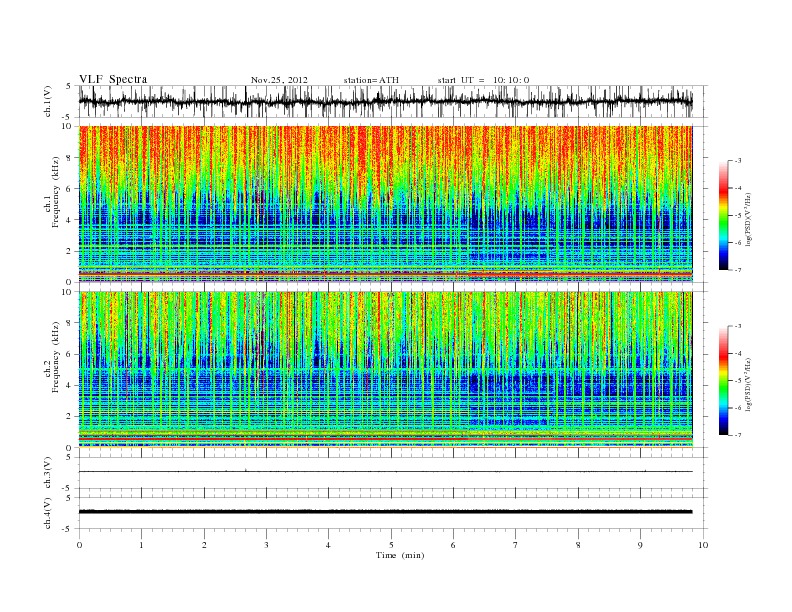This screenshot has width=792, height=612.
Task: Click the "2" kHz tick on ch.1 frequency axis
Action: (69, 251)
